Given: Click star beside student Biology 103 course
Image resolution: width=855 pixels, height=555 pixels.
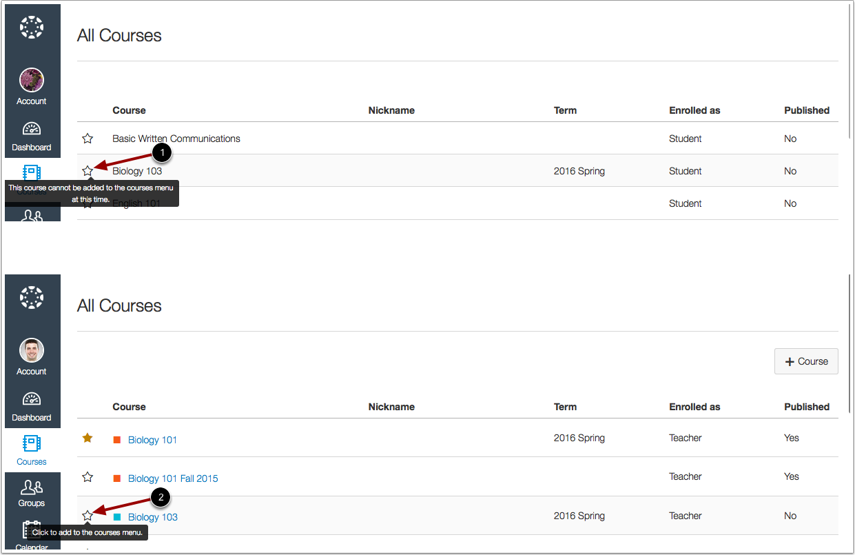Looking at the screenshot, I should (87, 171).
